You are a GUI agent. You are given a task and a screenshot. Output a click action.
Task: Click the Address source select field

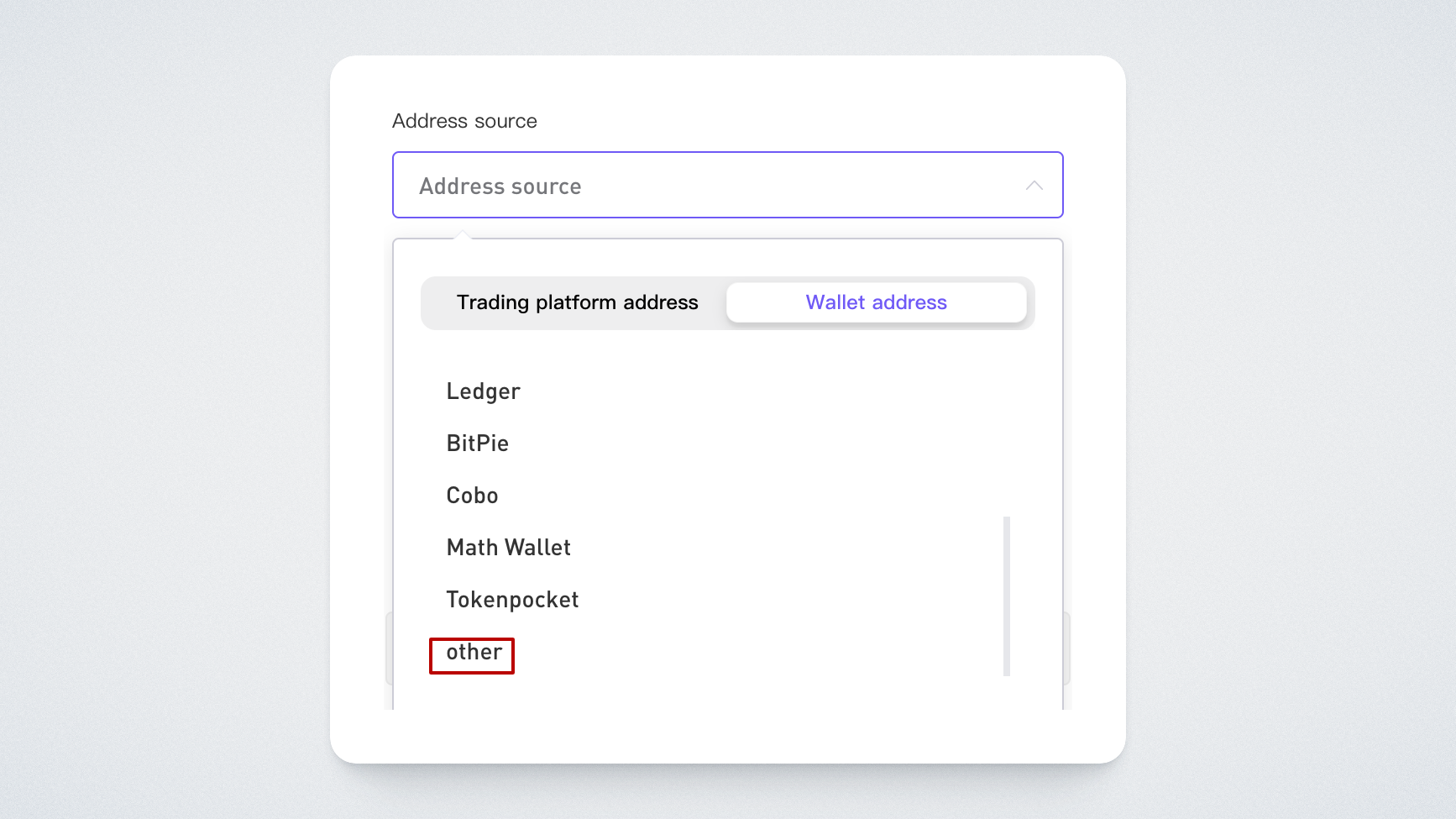[x=727, y=186]
